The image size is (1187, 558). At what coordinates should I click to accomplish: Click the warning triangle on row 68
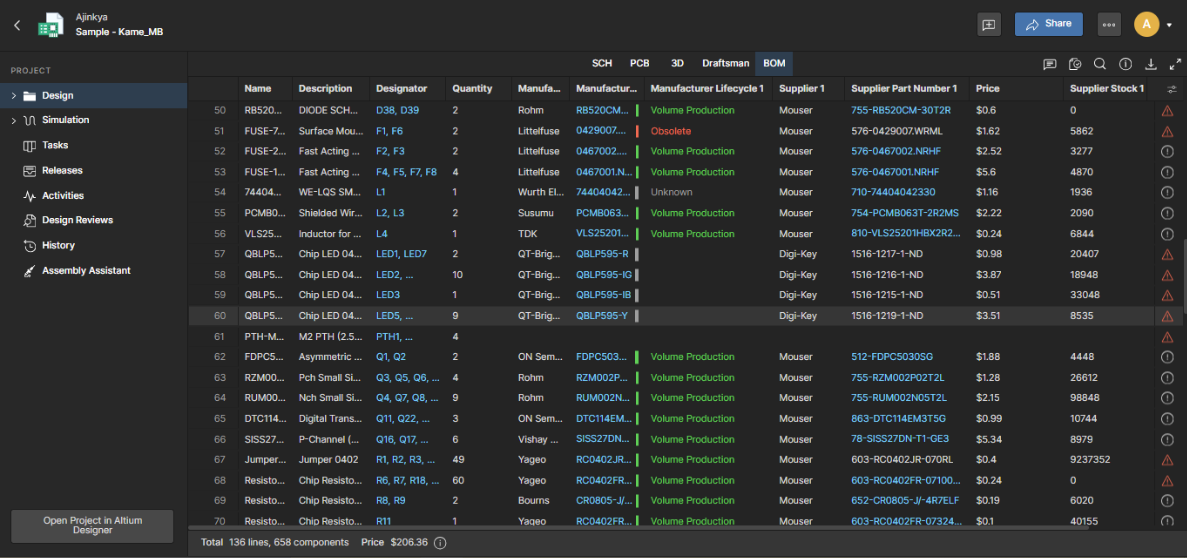coord(1167,480)
